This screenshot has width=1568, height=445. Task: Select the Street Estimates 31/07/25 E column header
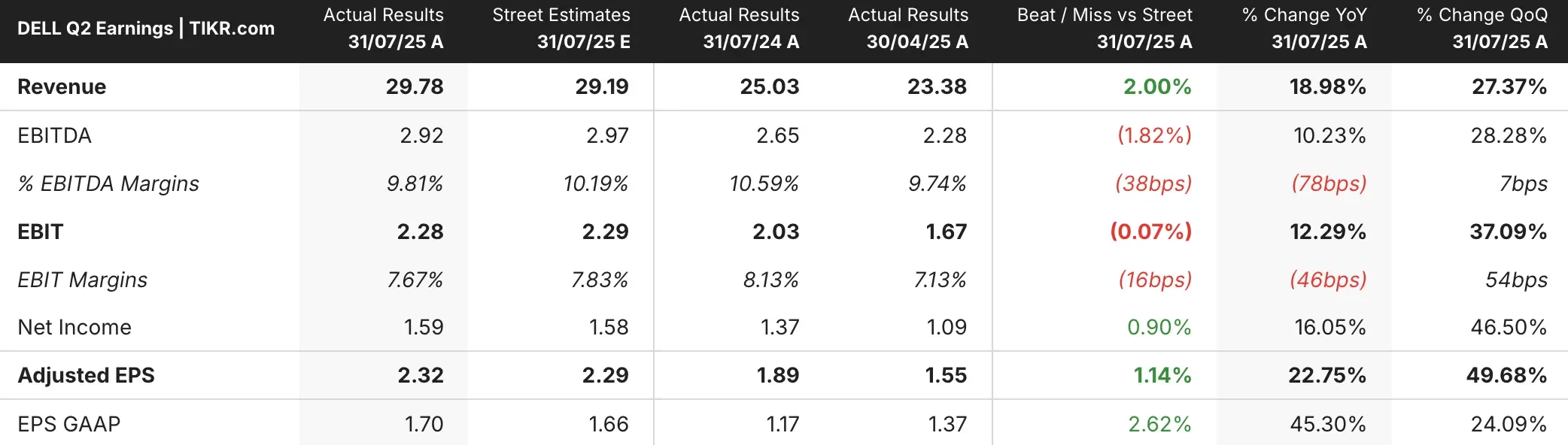(561, 29)
